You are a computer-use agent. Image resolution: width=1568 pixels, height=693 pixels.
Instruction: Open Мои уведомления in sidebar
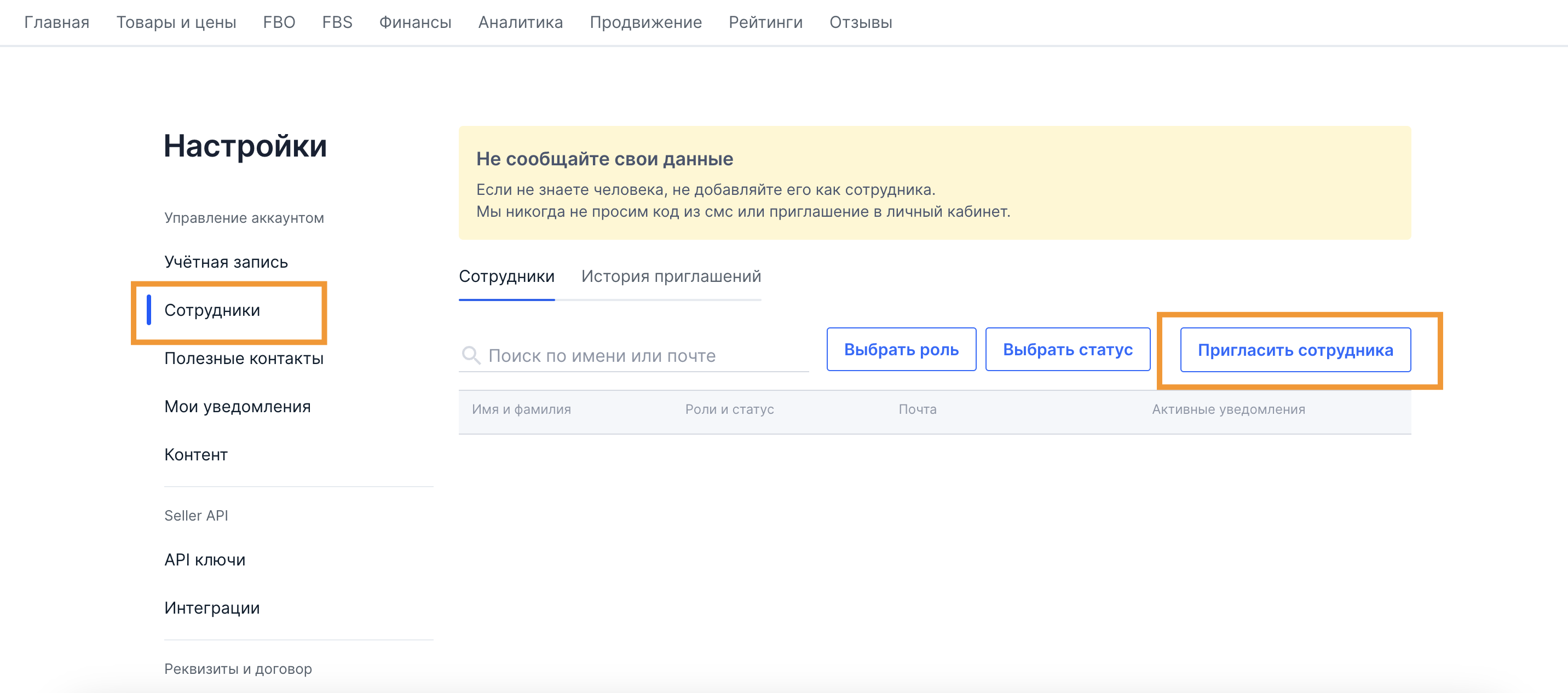point(238,406)
